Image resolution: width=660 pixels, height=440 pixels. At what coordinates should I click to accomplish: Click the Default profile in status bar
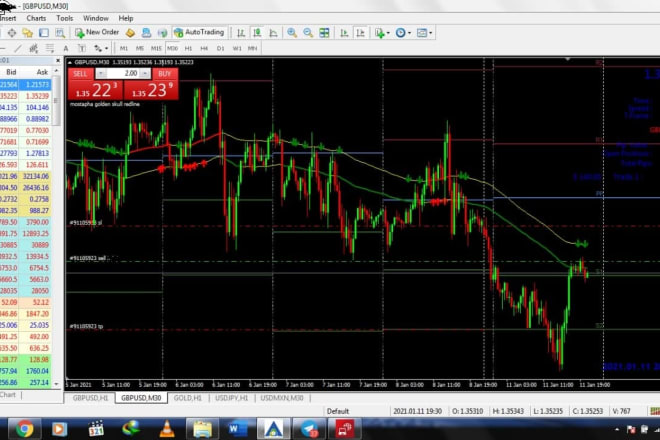click(338, 411)
